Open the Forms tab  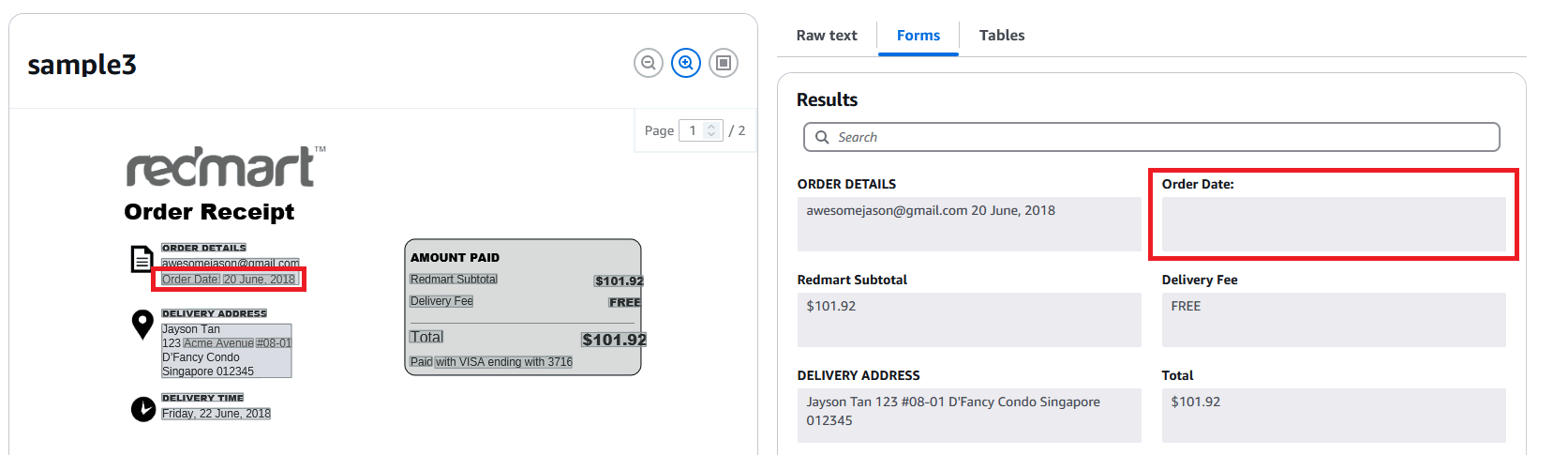click(x=918, y=36)
